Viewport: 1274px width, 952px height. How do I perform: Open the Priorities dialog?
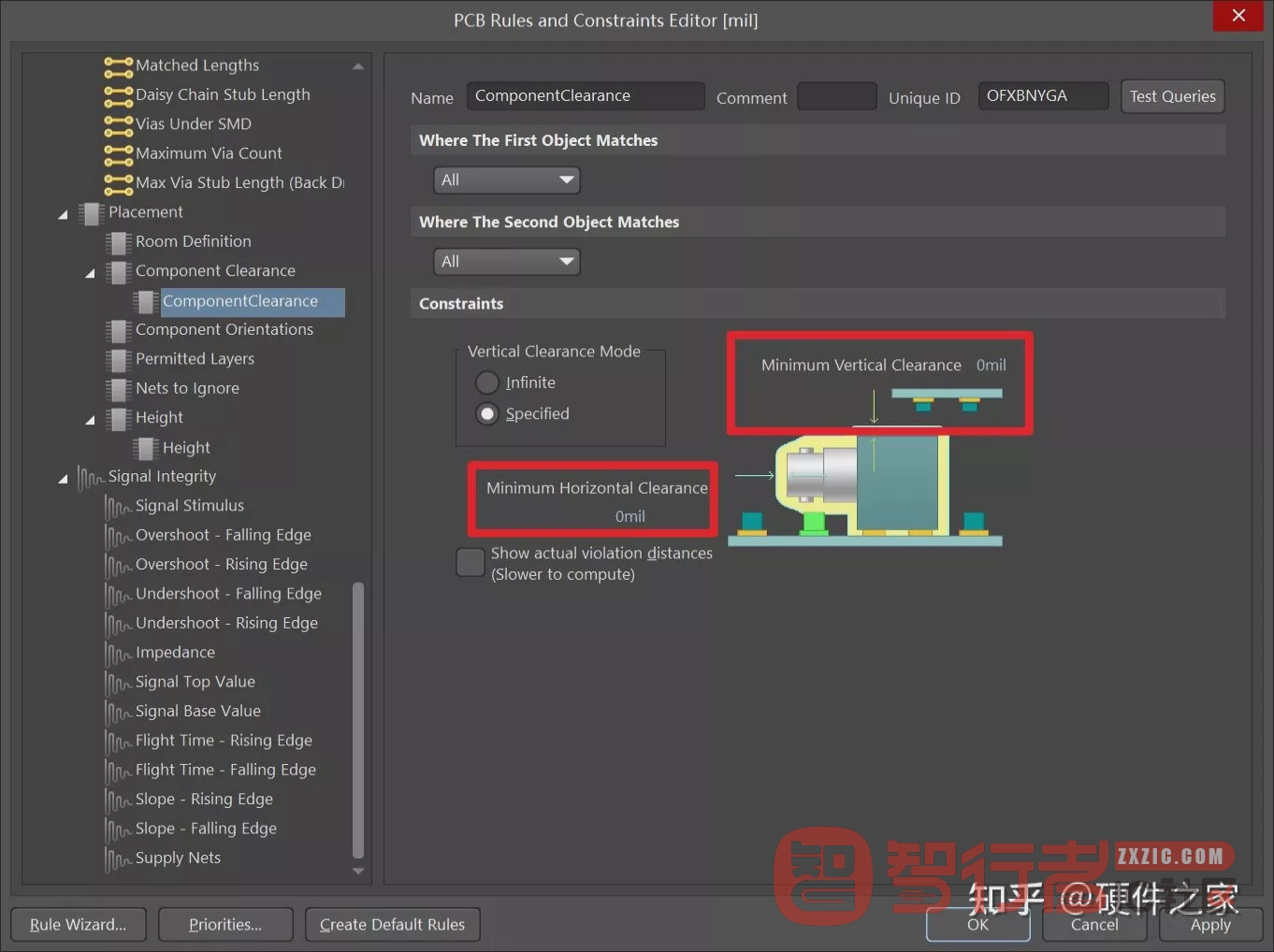[x=225, y=925]
